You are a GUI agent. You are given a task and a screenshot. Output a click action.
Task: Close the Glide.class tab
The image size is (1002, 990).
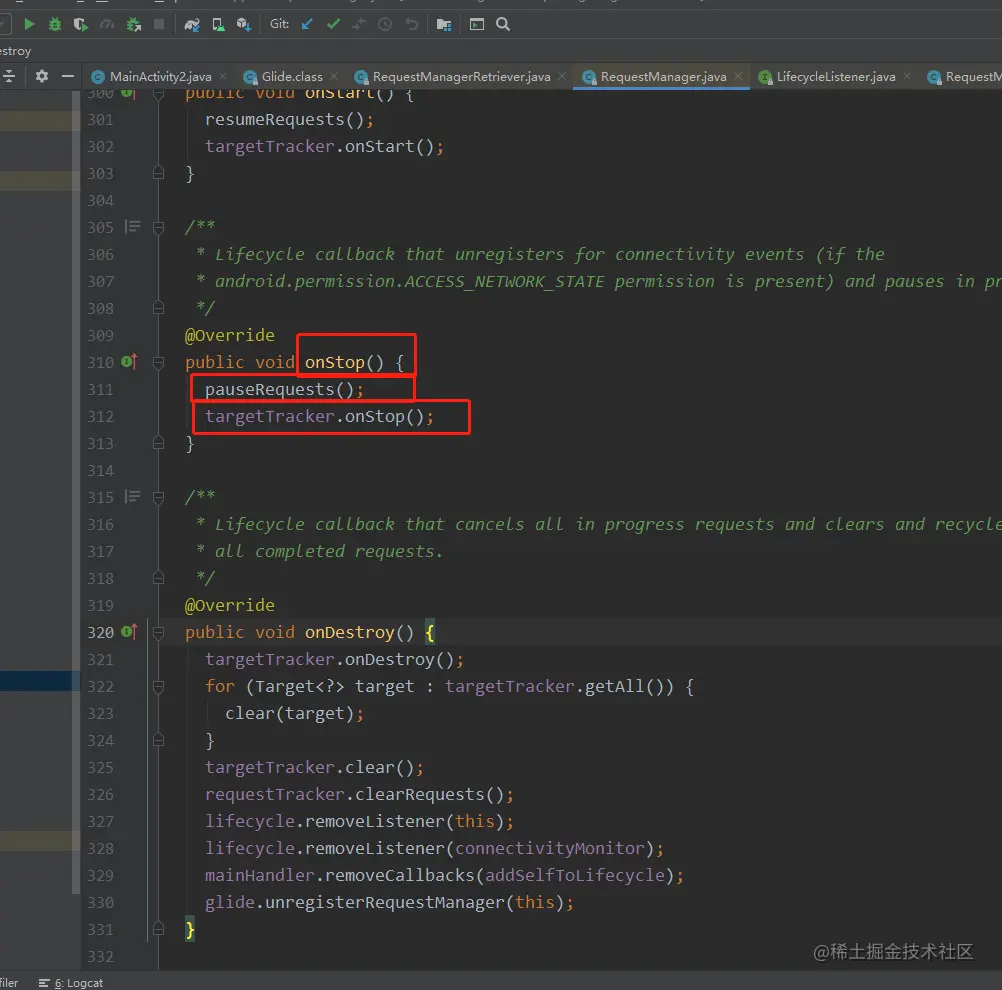coord(335,76)
